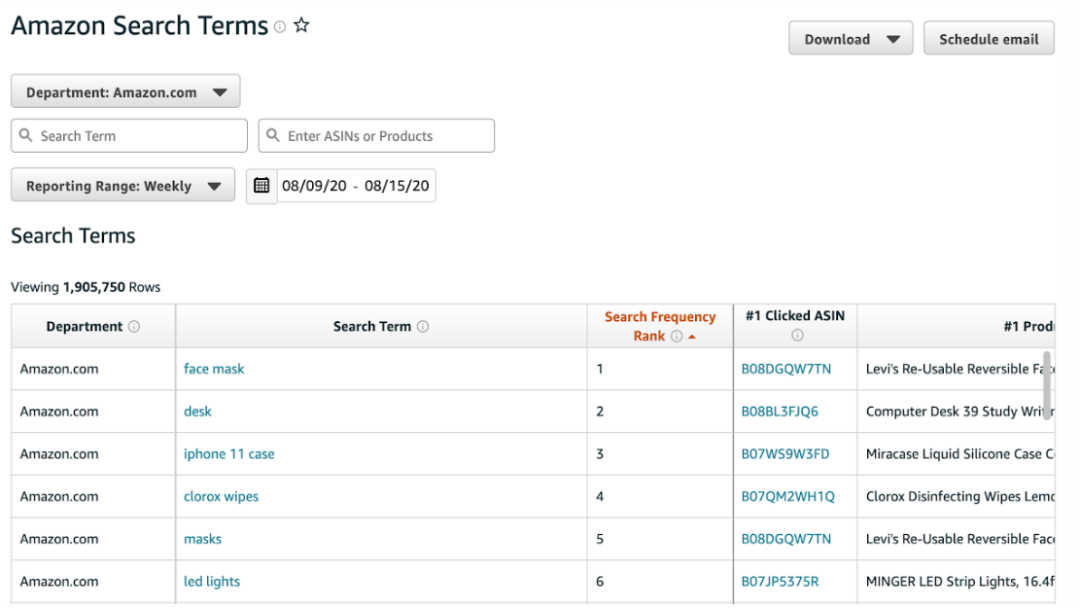Toggle sort arrow on Search Frequency Rank

(692, 337)
